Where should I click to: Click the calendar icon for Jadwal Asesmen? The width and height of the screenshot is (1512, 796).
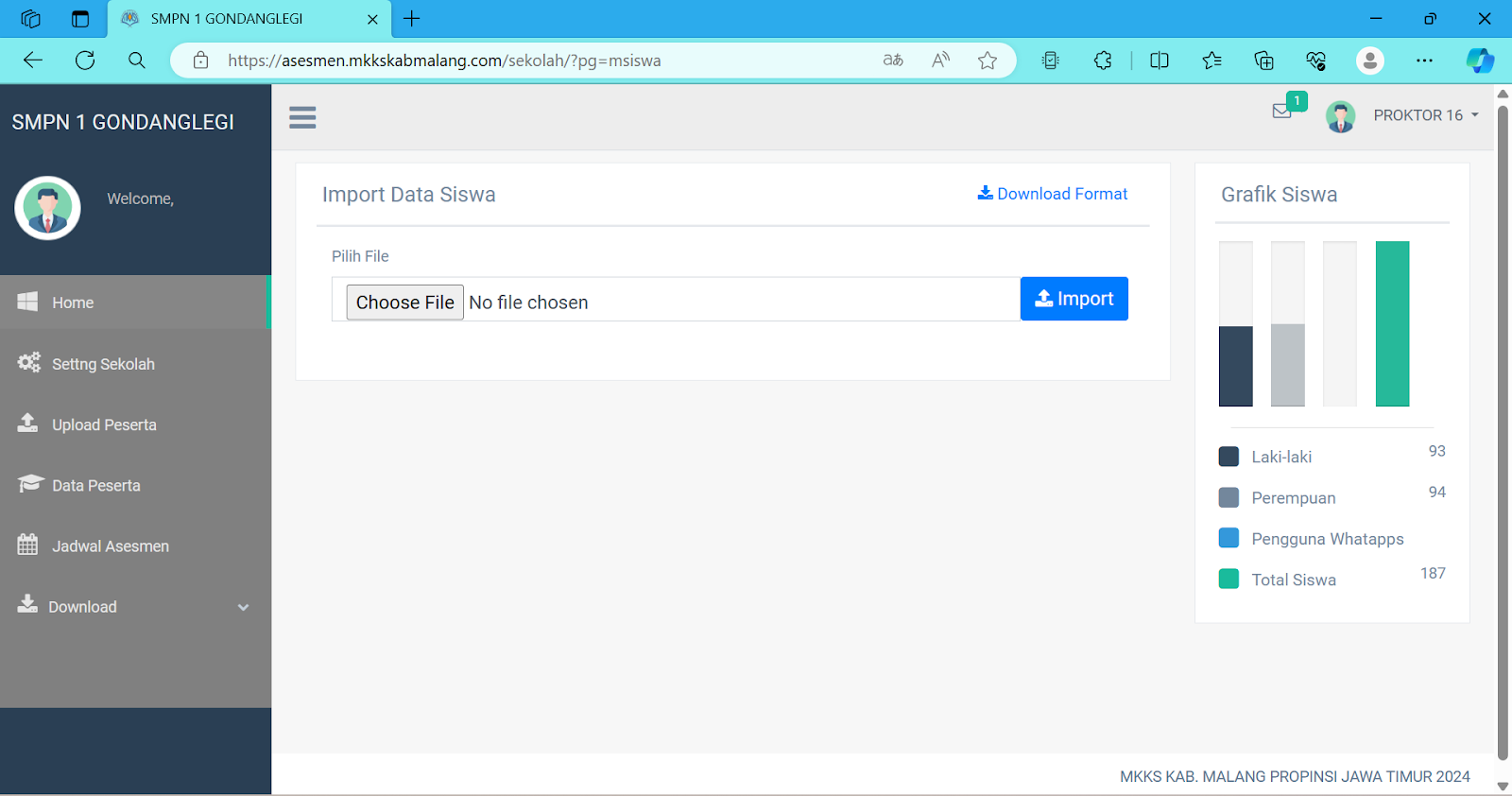coord(27,544)
